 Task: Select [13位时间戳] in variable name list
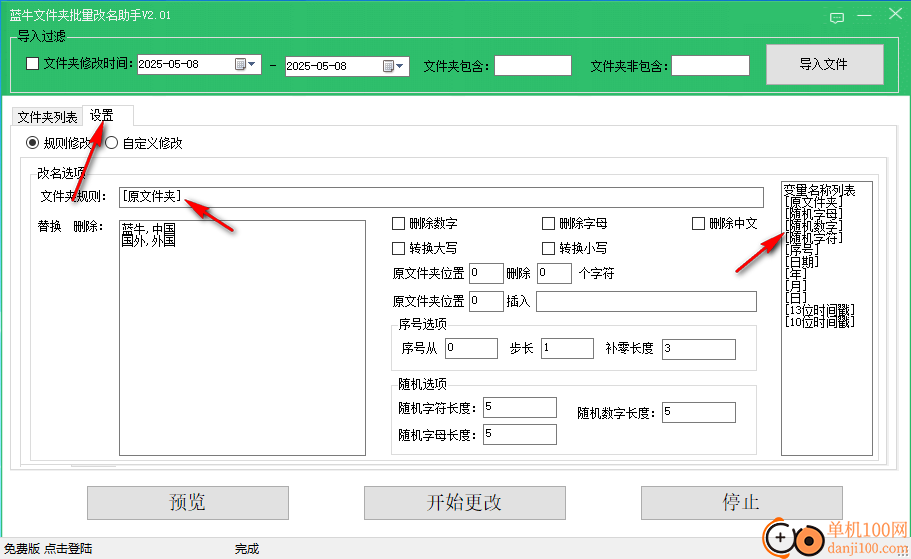[x=820, y=310]
